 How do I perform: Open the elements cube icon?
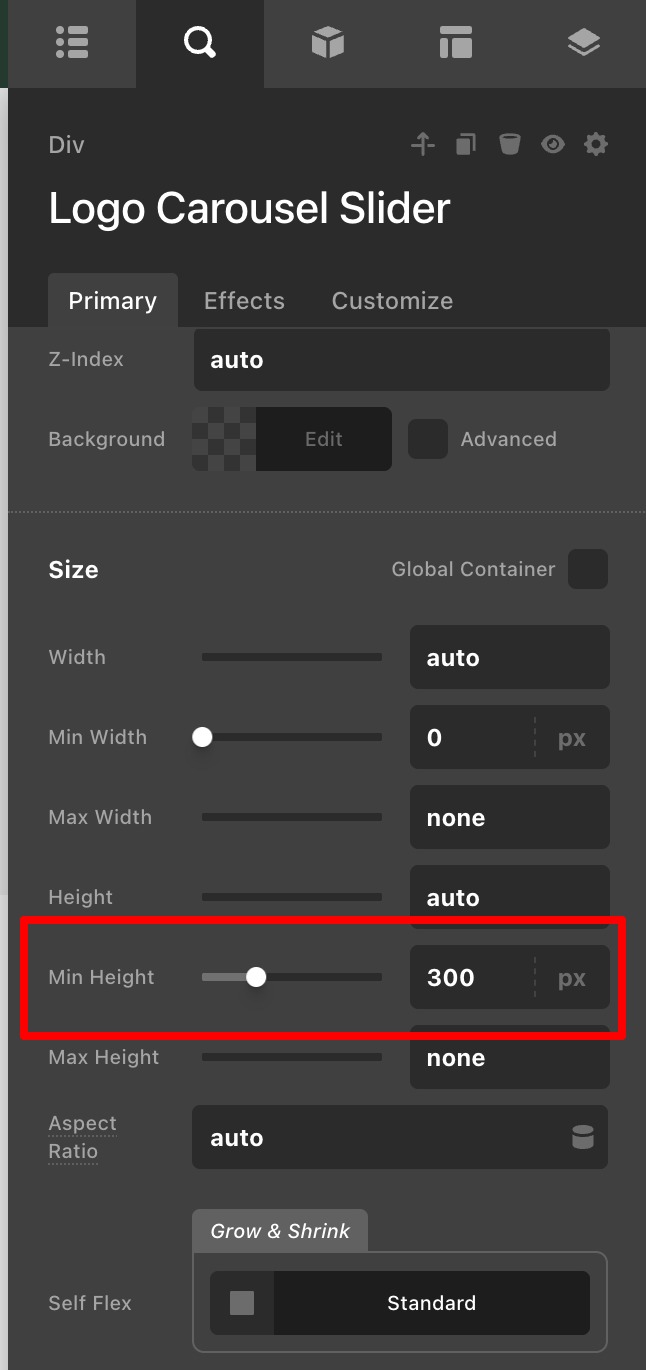(327, 43)
